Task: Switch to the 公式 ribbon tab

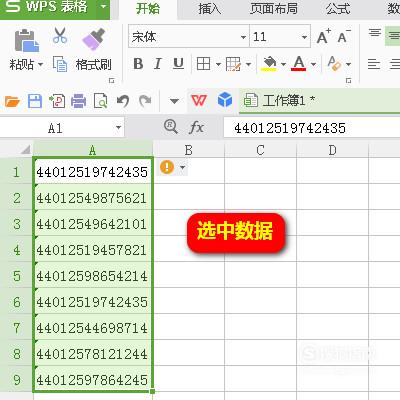Action: [338, 9]
